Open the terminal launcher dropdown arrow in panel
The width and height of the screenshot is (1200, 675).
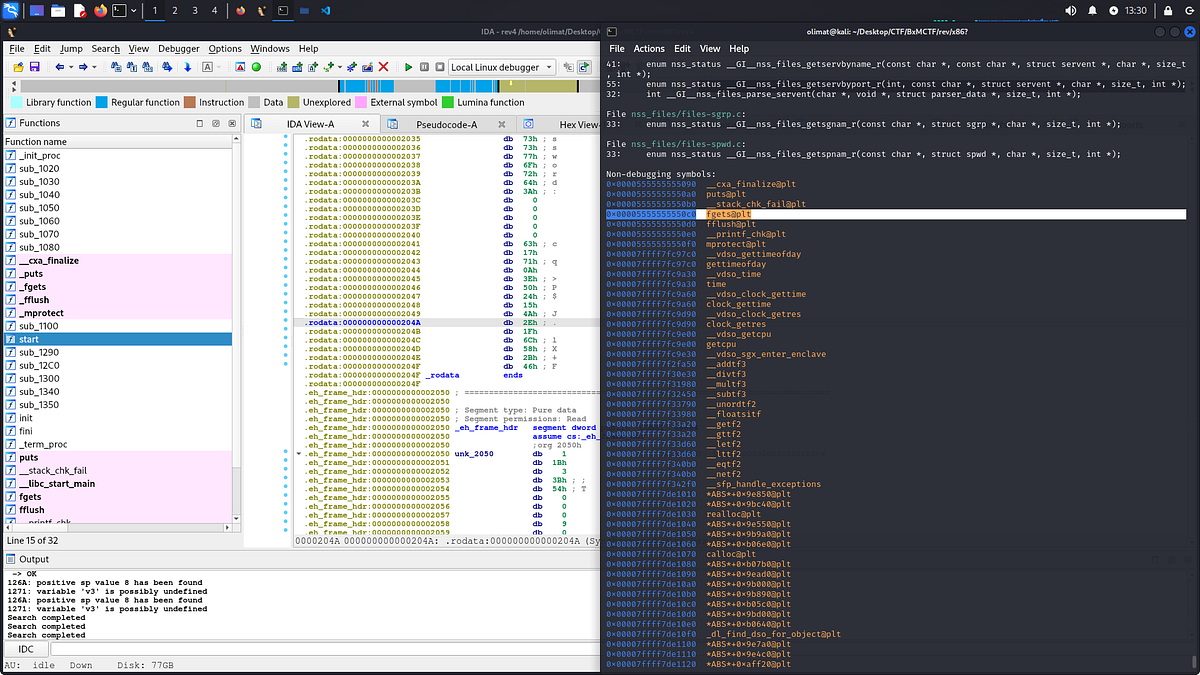tap(135, 11)
